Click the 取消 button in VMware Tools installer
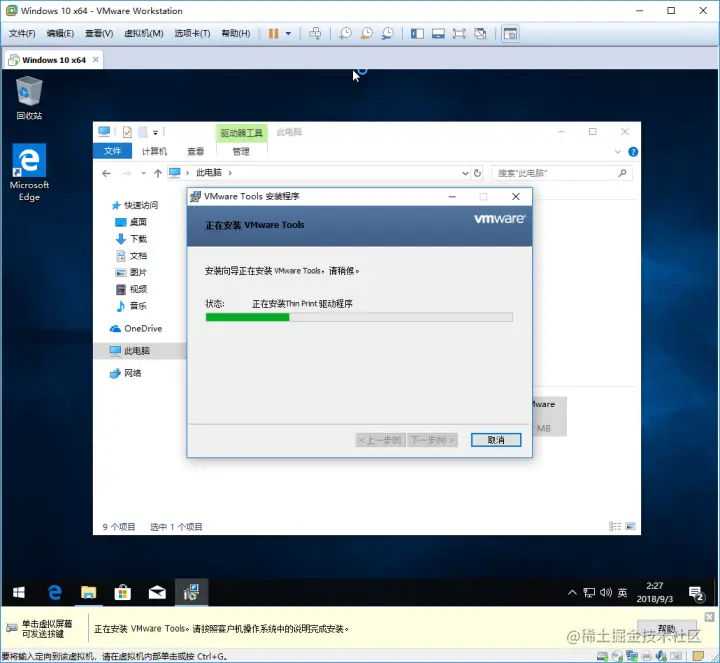720x663 pixels. click(496, 440)
